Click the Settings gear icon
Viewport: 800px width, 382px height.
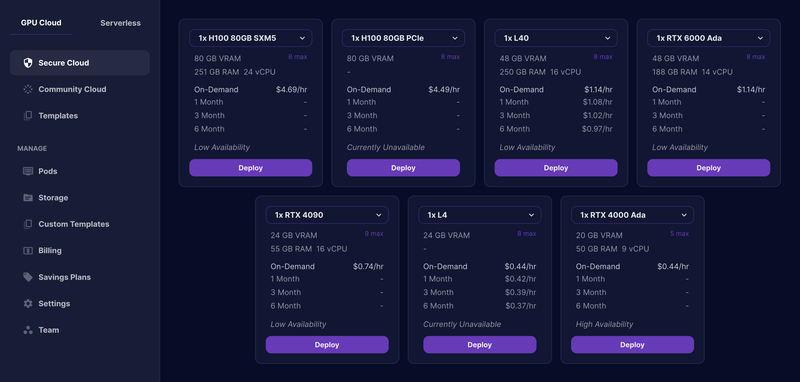coord(28,303)
